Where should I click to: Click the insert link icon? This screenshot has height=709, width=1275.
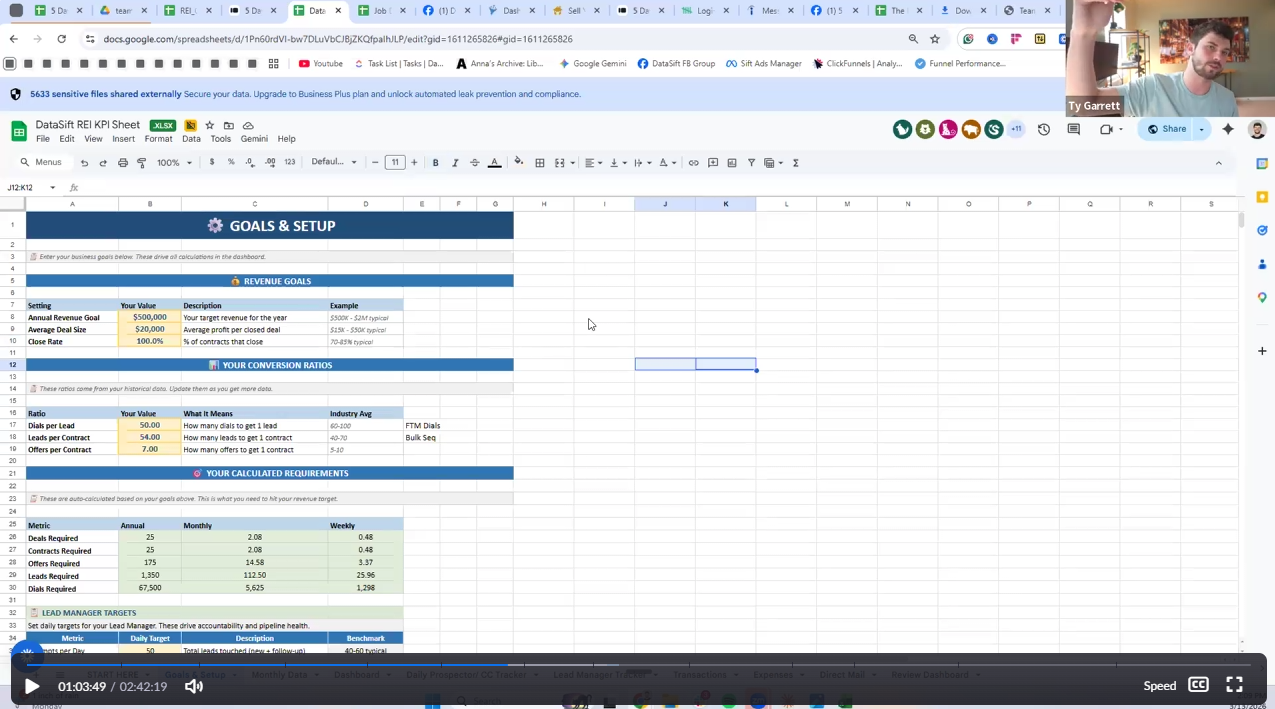tap(693, 163)
